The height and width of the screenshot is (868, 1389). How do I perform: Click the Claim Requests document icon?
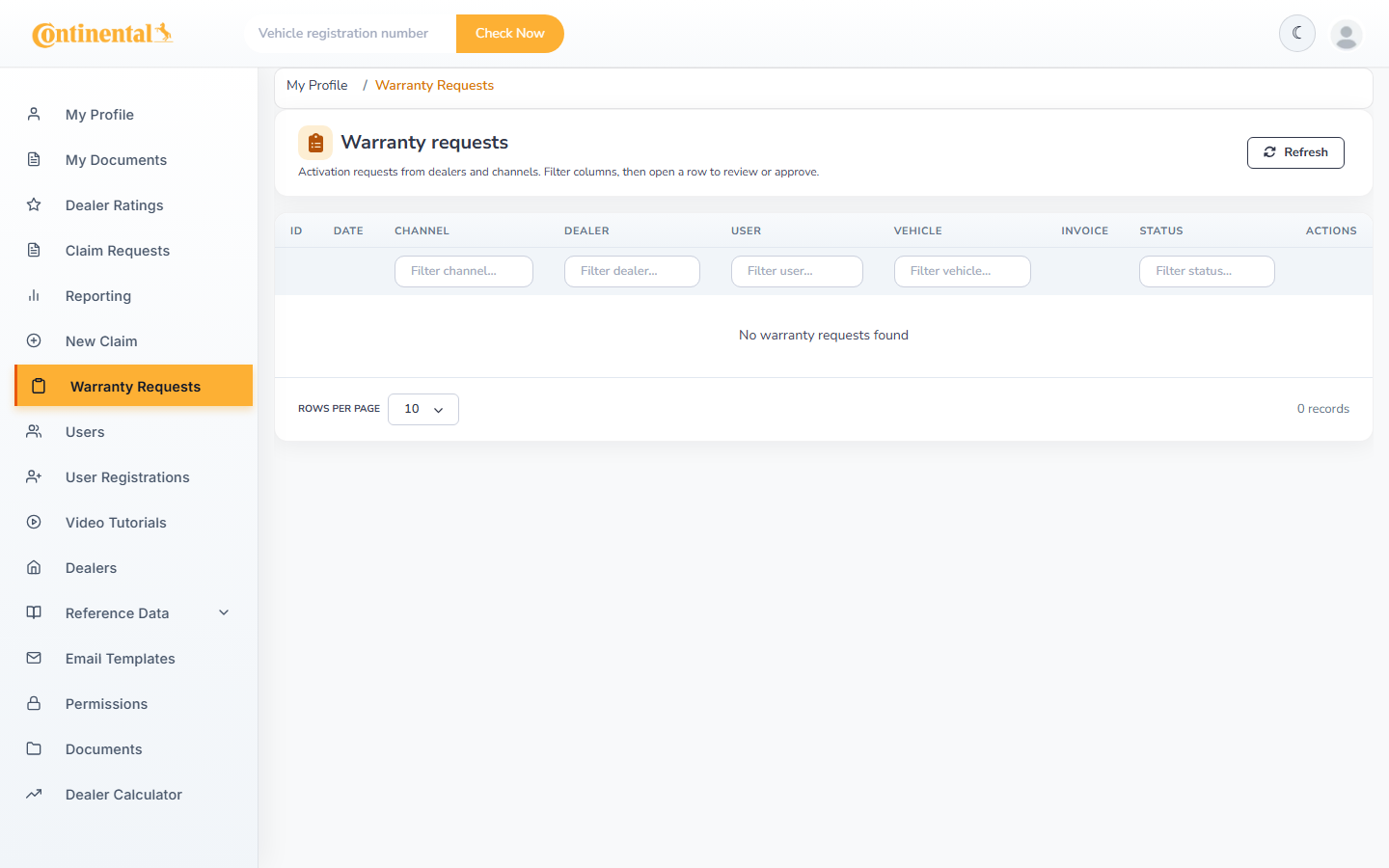pos(34,250)
